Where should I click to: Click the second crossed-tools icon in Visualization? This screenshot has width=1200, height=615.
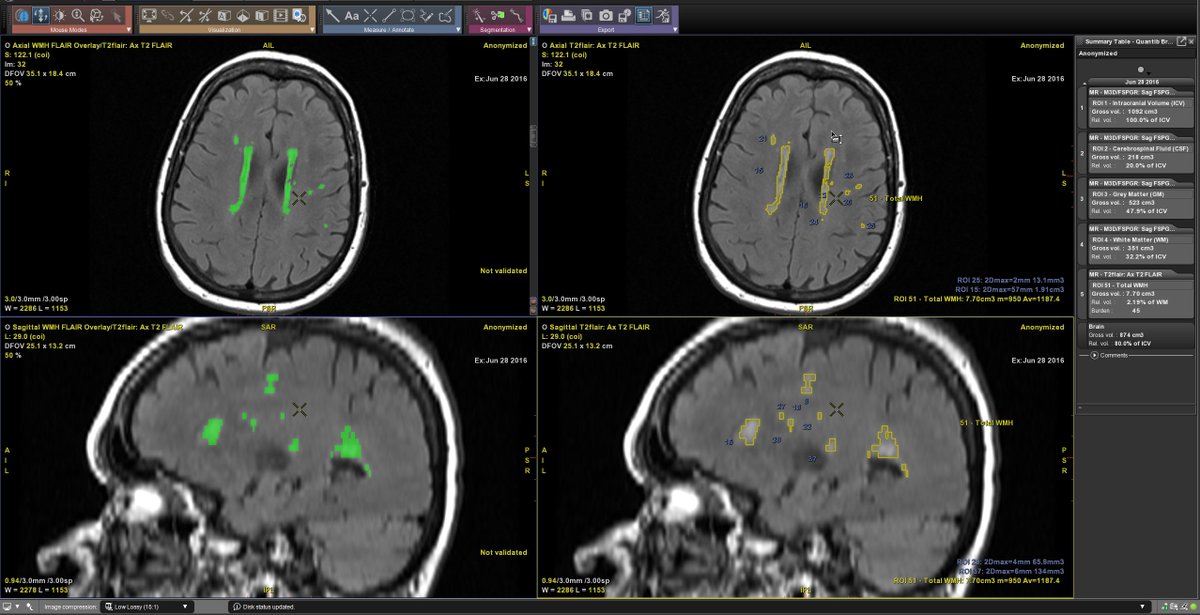tap(205, 15)
